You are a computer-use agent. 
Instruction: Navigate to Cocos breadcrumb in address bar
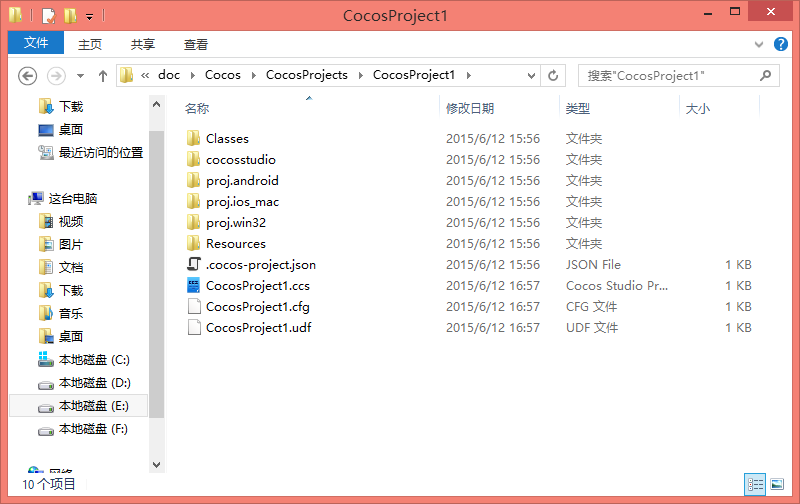tap(222, 75)
